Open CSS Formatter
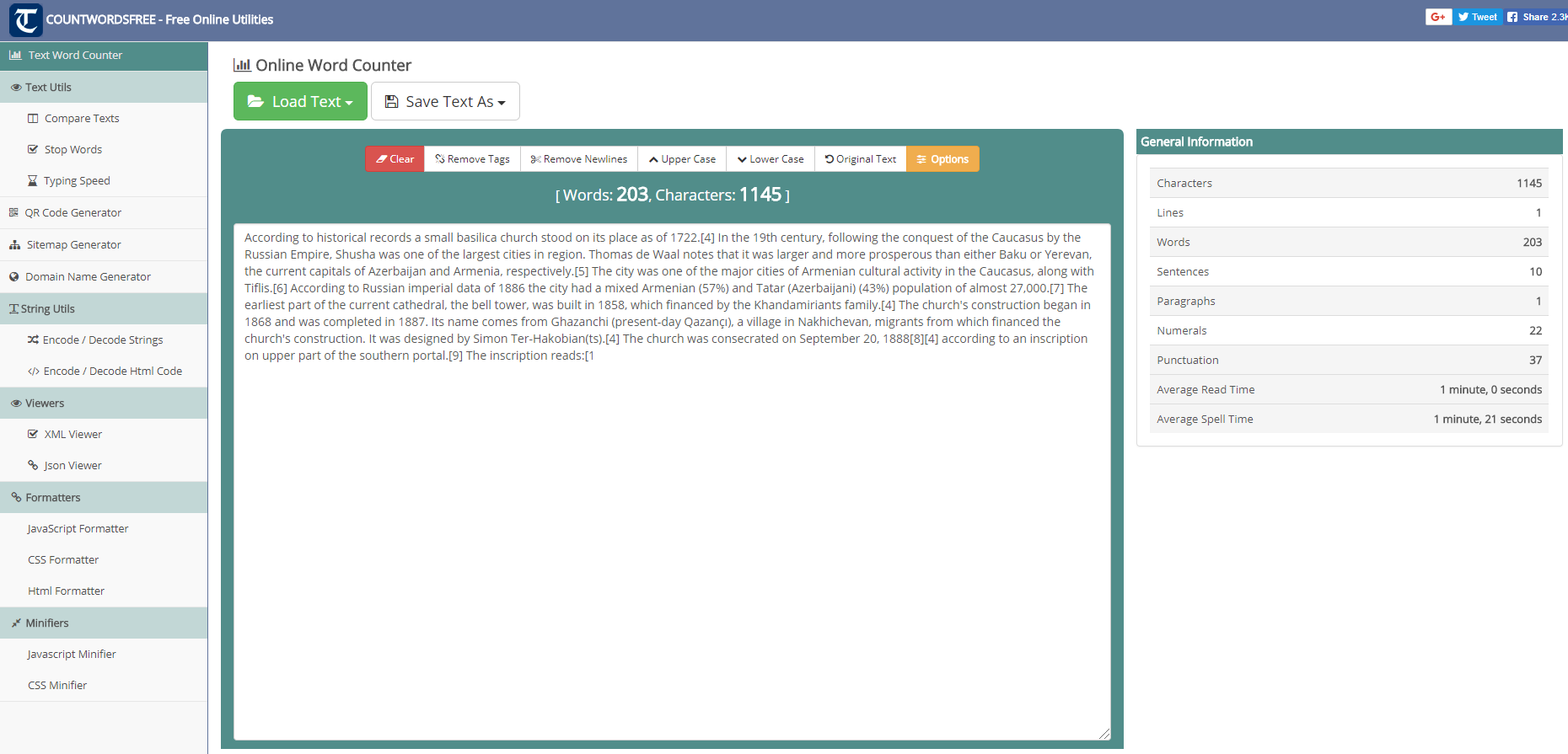Screen dimensions: 1568x754 pyautogui.click(x=63, y=560)
